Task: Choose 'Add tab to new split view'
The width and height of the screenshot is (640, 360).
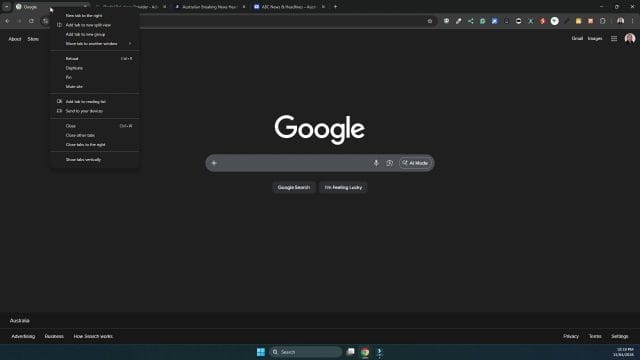Action: [95, 25]
